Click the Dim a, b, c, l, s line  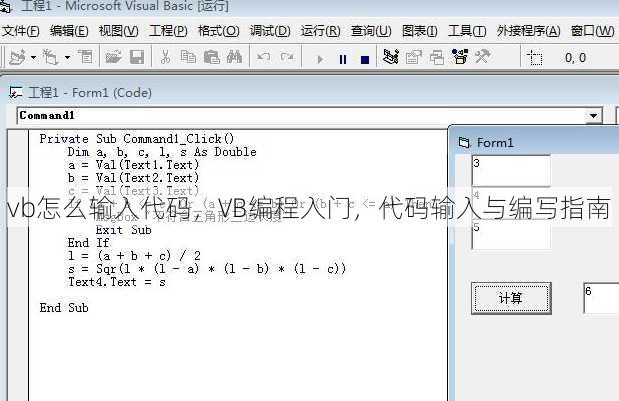pos(162,152)
